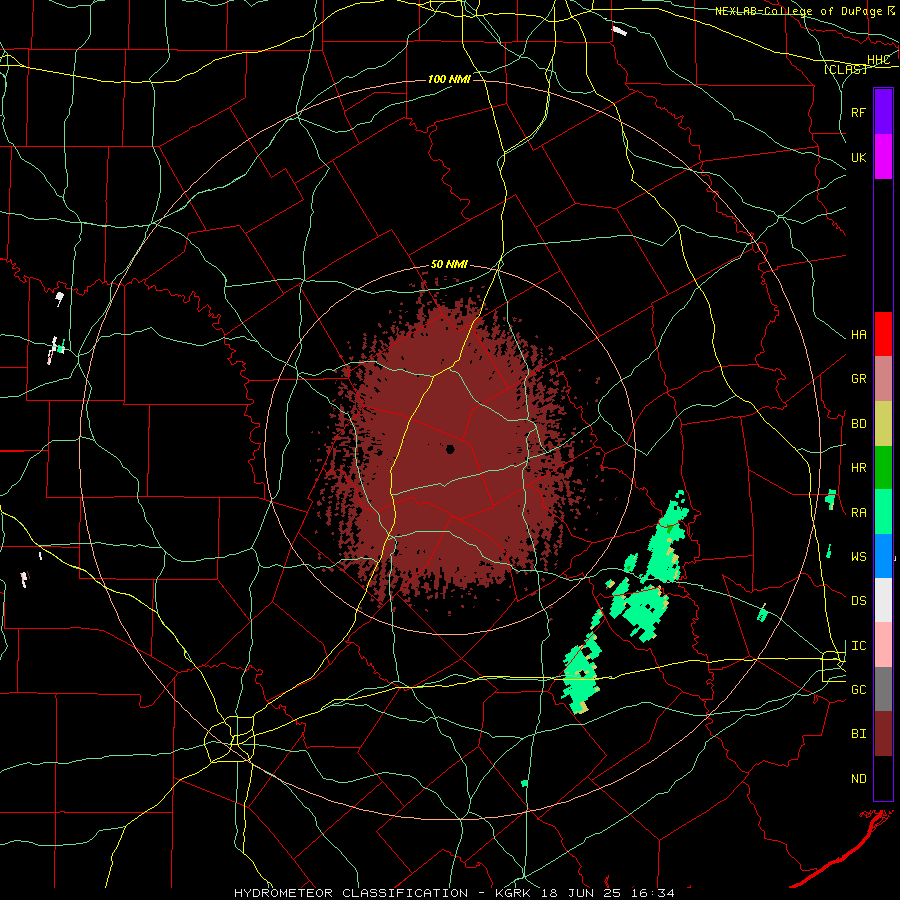This screenshot has height=900, width=900.
Task: Click the 'RA' legend label
Action: click(x=858, y=513)
